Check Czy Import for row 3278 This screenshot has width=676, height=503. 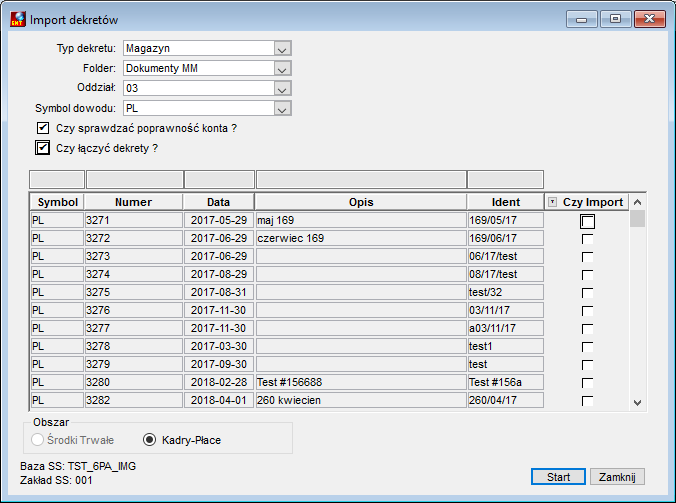coord(587,347)
